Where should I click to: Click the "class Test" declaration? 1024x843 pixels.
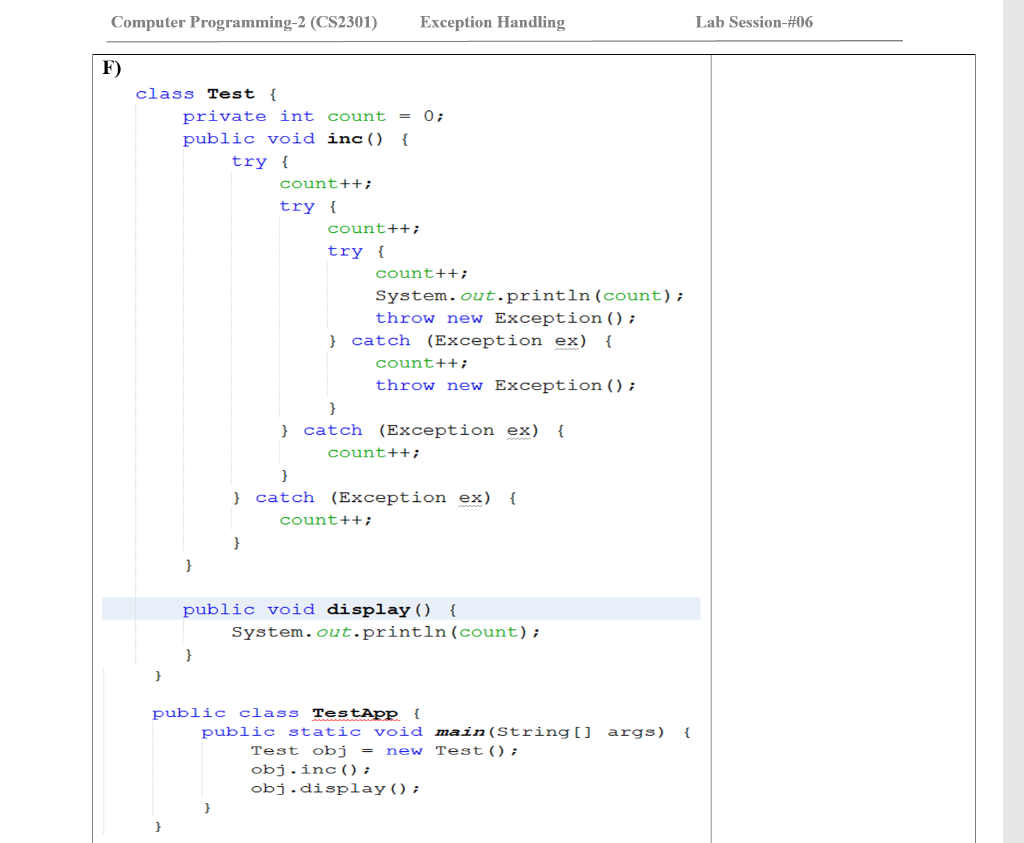coord(196,93)
